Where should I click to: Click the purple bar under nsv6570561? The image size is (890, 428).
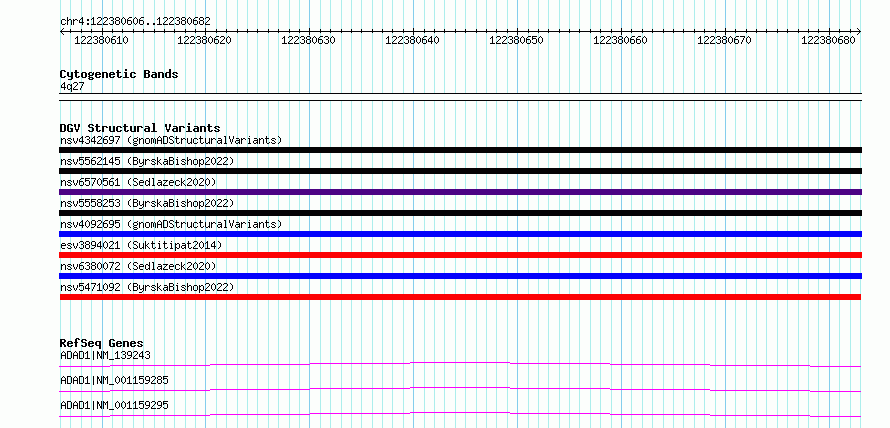[x=460, y=192]
